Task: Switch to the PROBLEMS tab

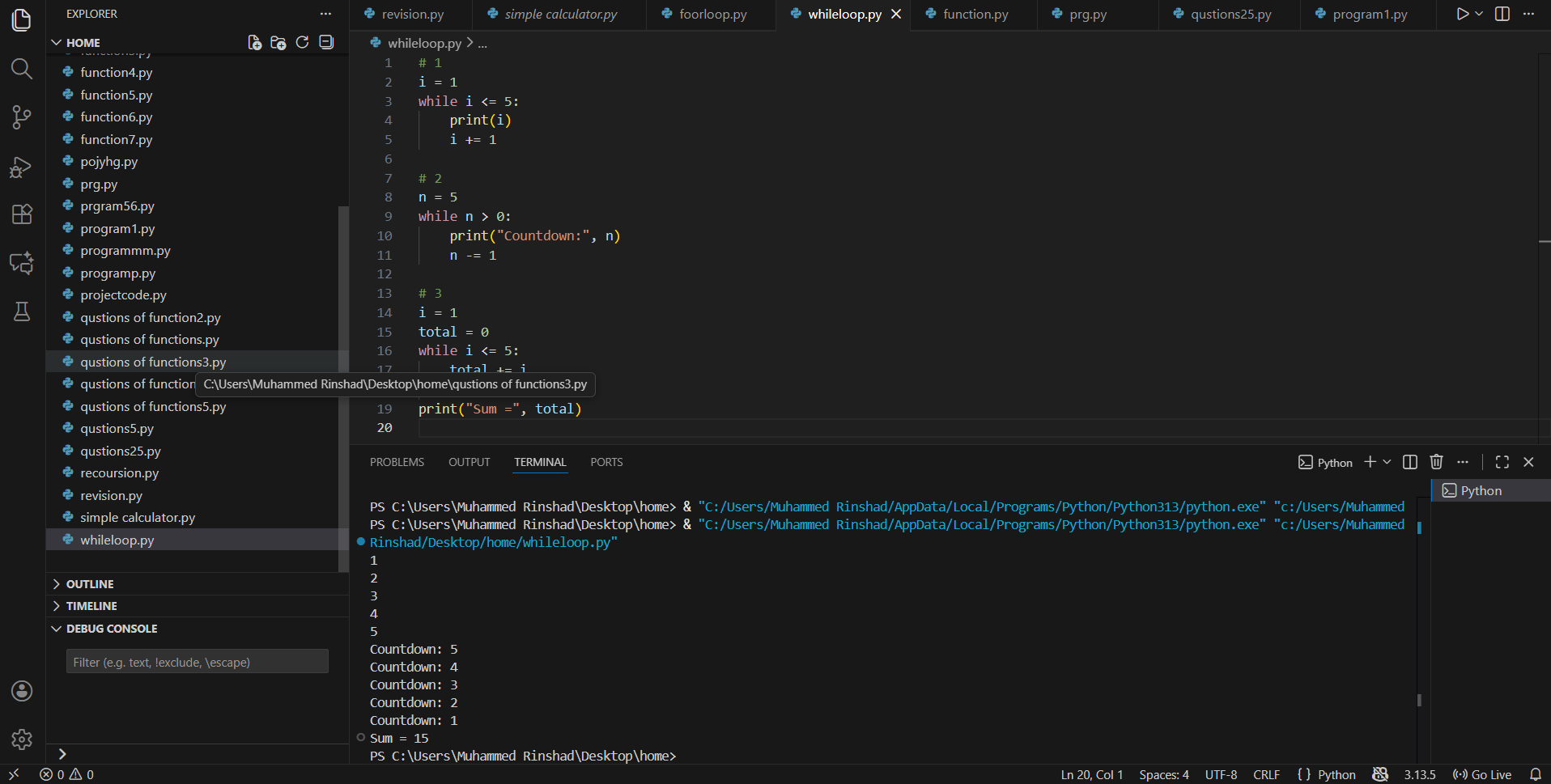Action: pos(397,462)
